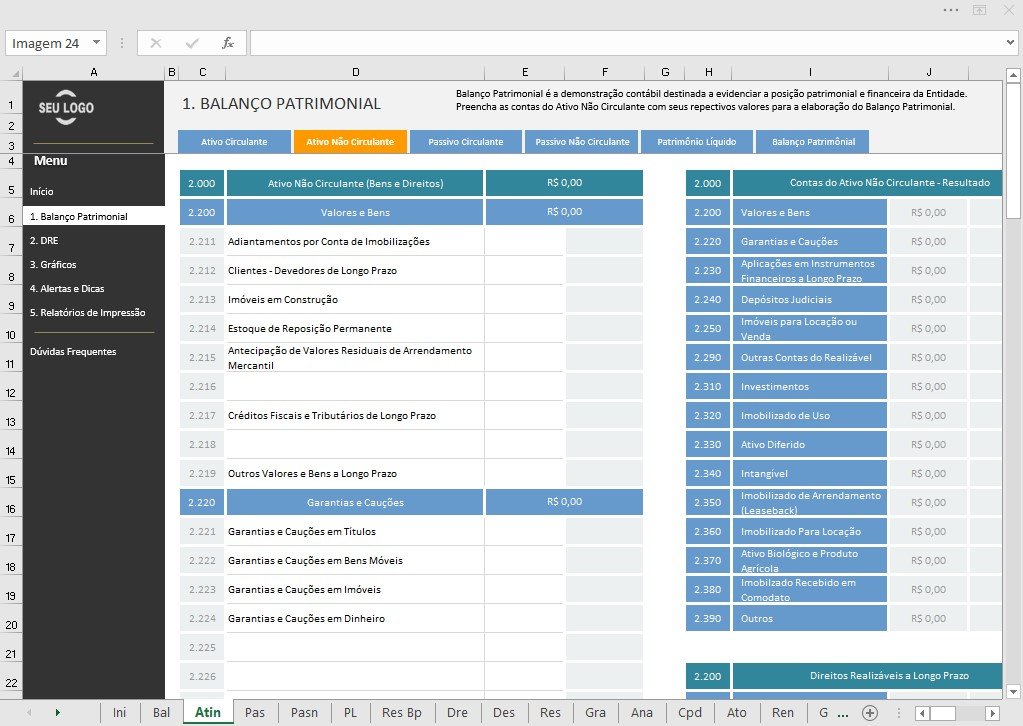Select the value cell for Imóveis em Construção
Screen dimensions: 1023x726
click(x=524, y=299)
